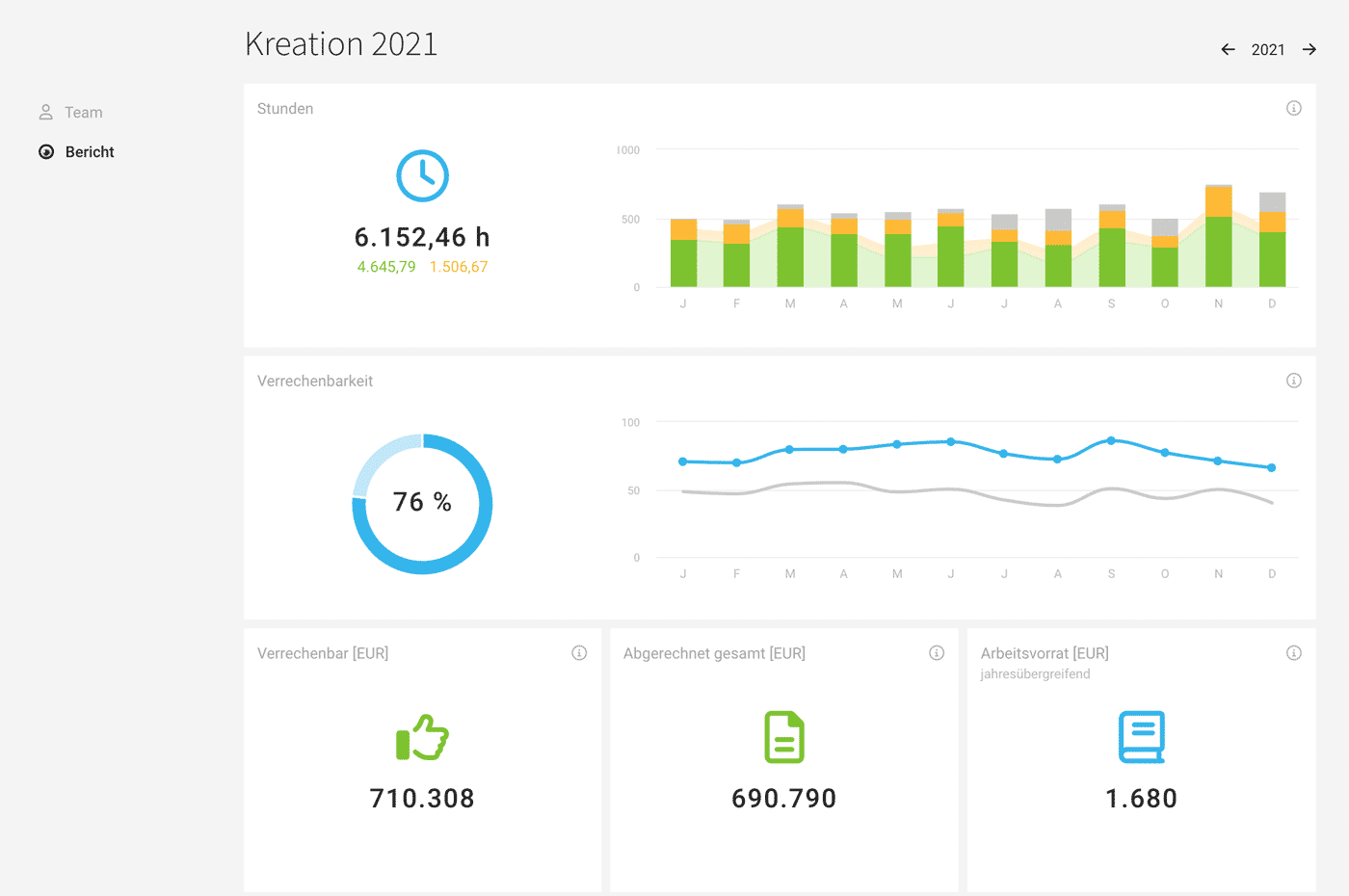Screen dimensions: 1349x896
Task: Click the Arbeitsvorrat [EUR] heading
Action: pos(1045,653)
